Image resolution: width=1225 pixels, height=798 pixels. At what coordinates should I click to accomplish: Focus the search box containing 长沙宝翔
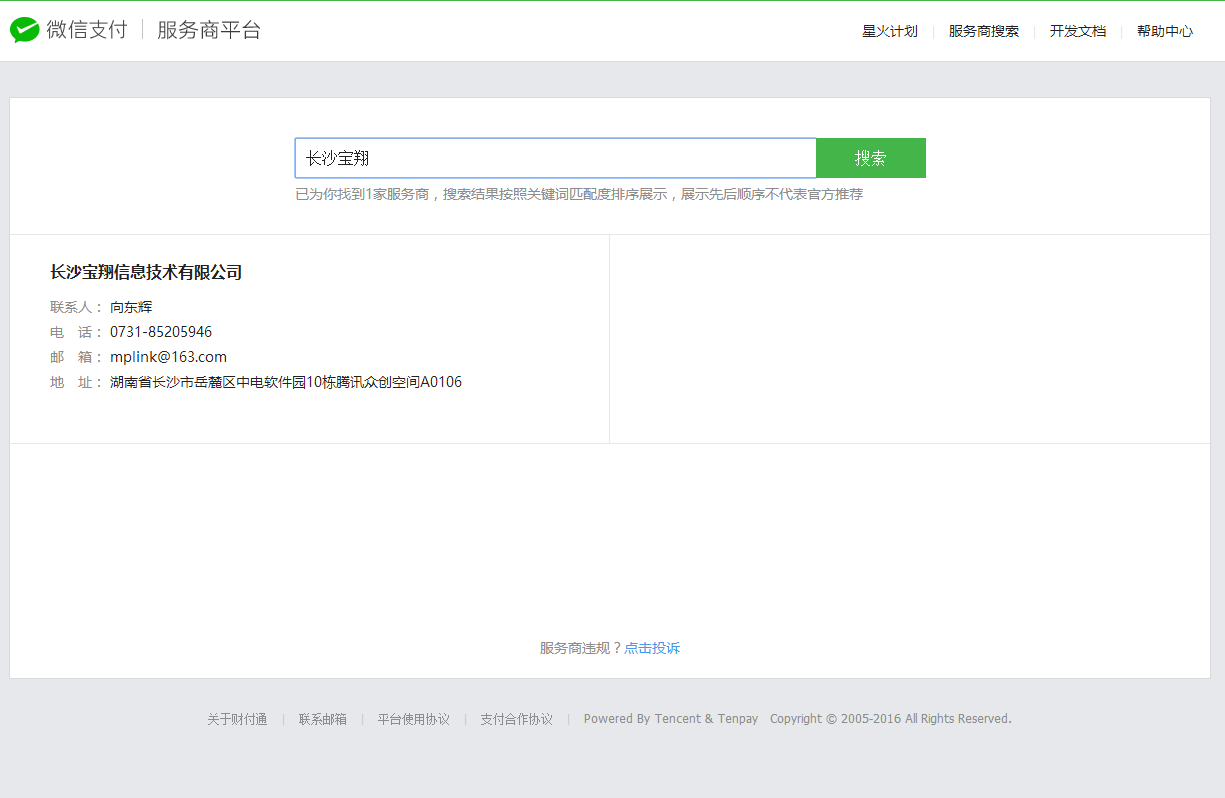[555, 158]
